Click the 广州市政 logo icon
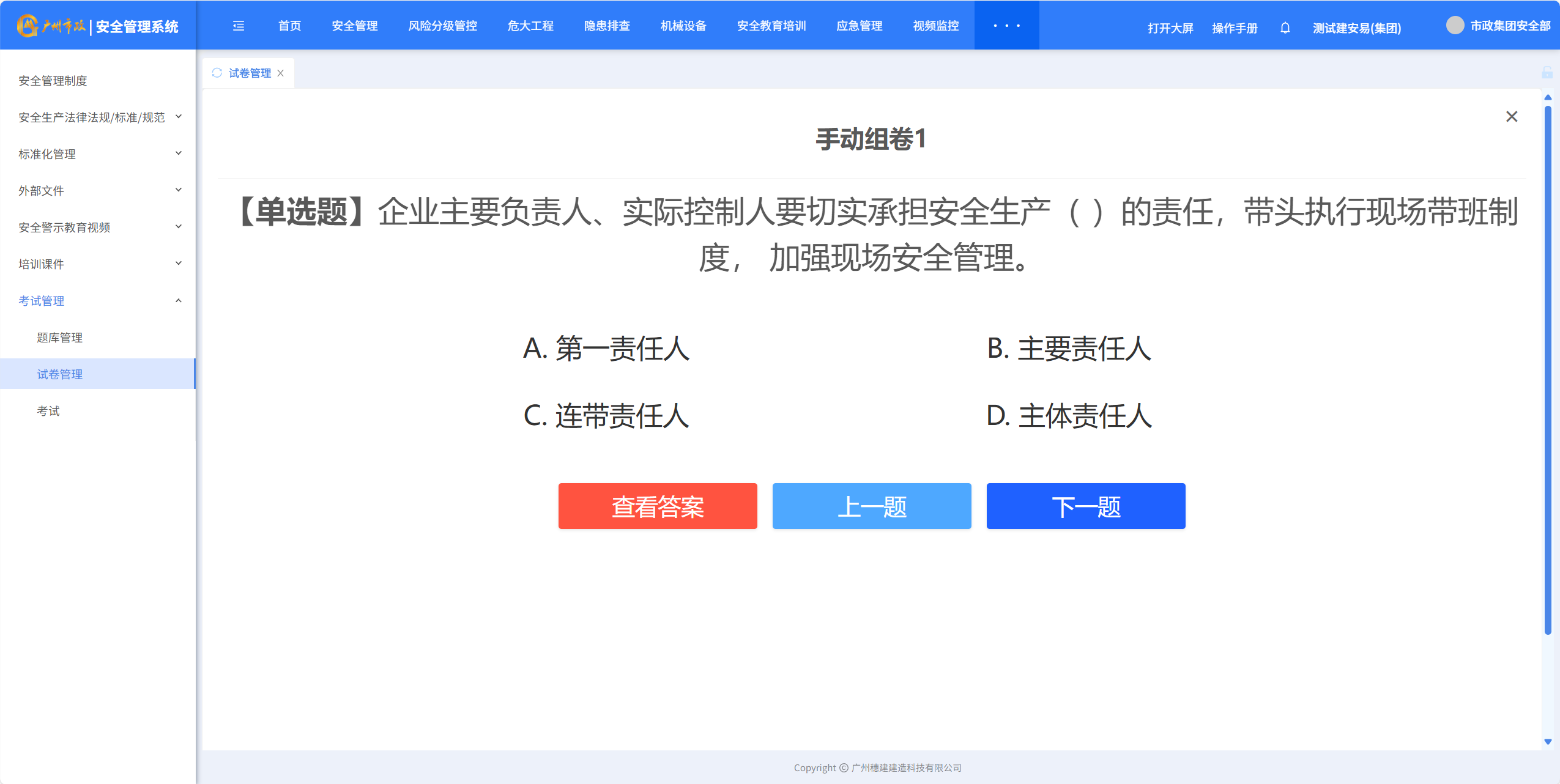 (x=28, y=26)
